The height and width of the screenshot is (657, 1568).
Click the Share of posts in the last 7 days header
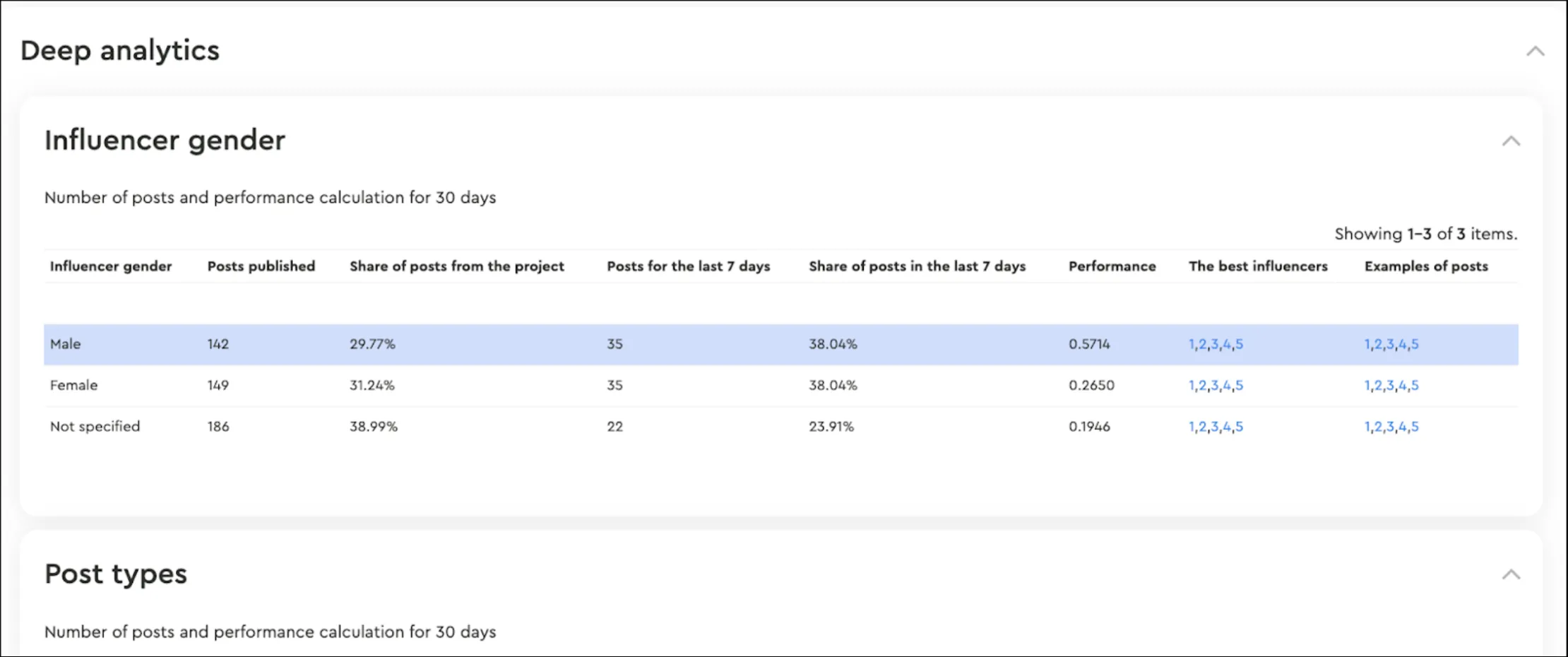tap(917, 266)
